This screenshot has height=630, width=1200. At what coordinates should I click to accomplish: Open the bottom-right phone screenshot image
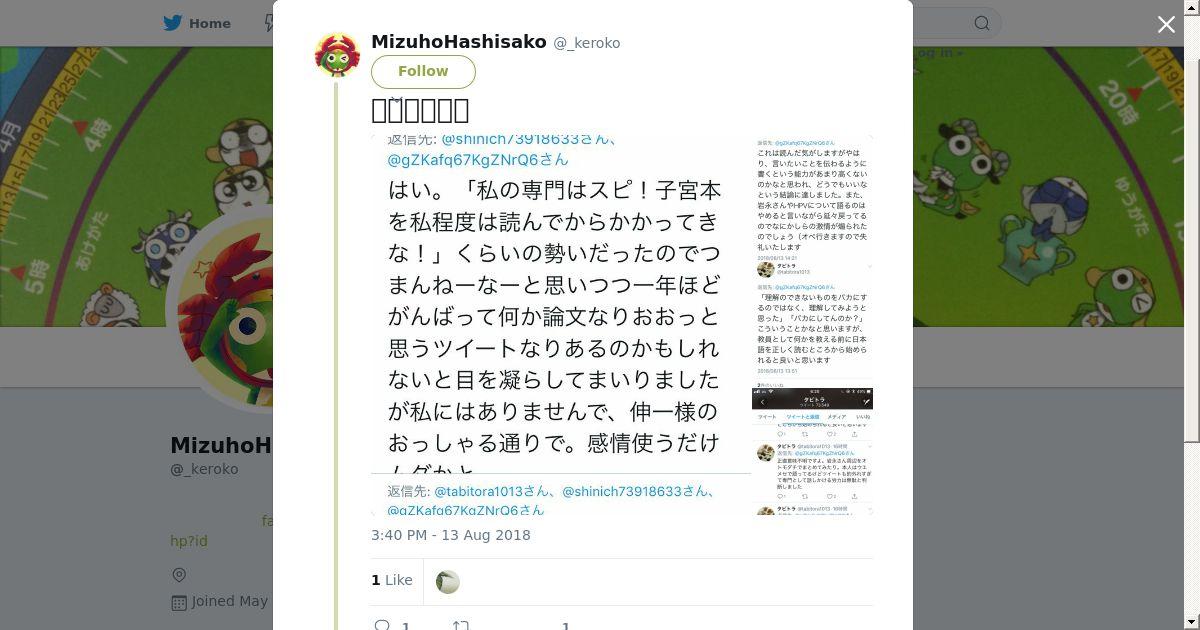tap(813, 451)
